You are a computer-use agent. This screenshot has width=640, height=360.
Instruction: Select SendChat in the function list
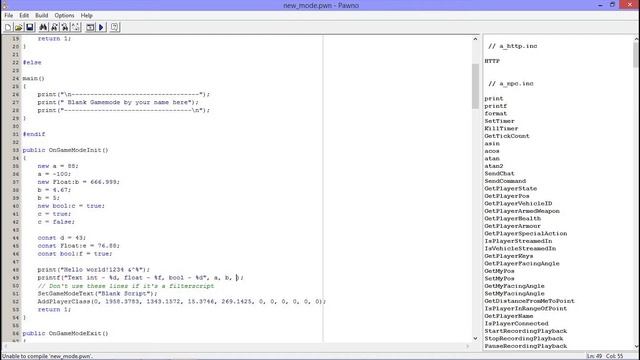pyautogui.click(x=499, y=173)
